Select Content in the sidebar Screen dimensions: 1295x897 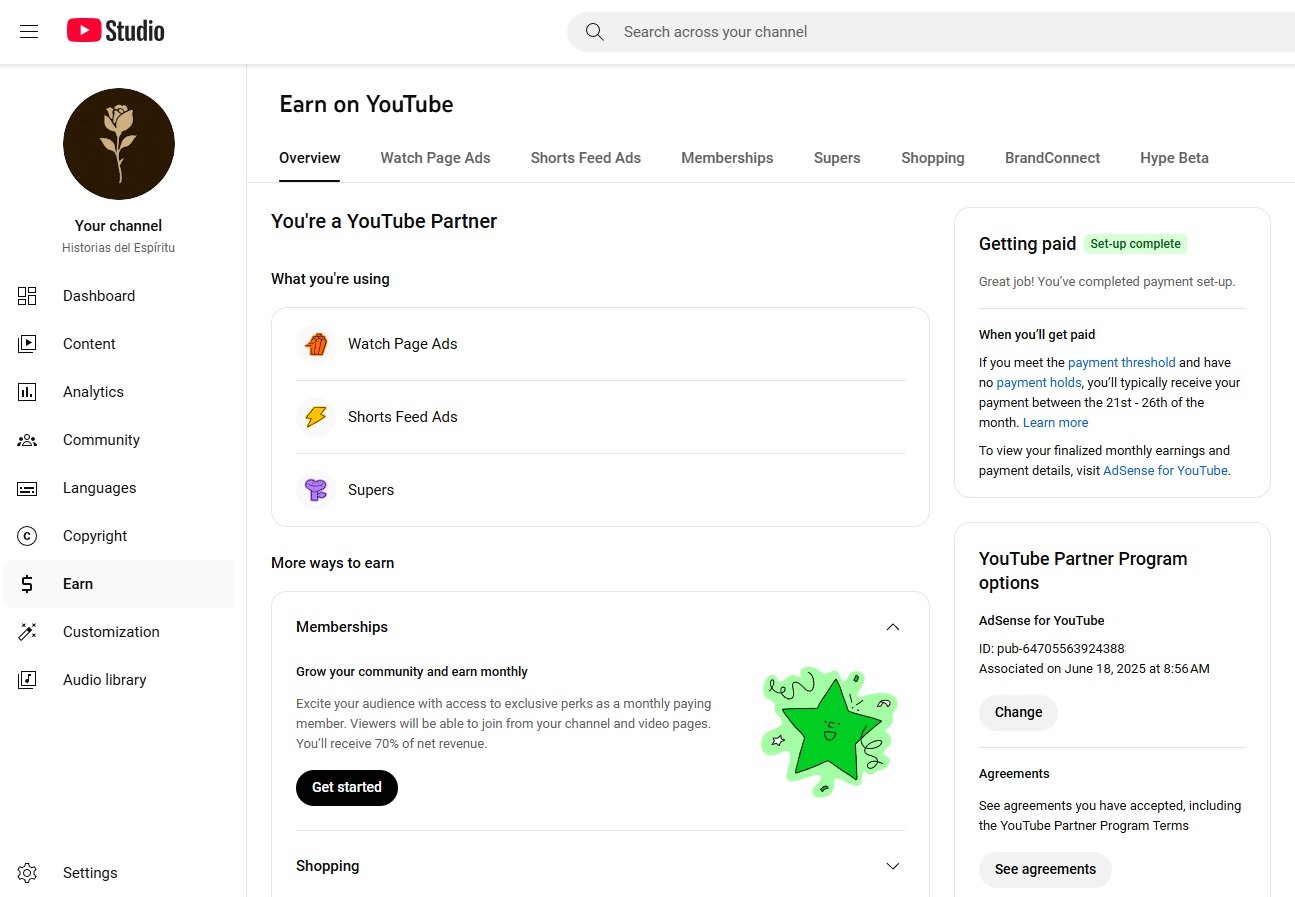118,344
